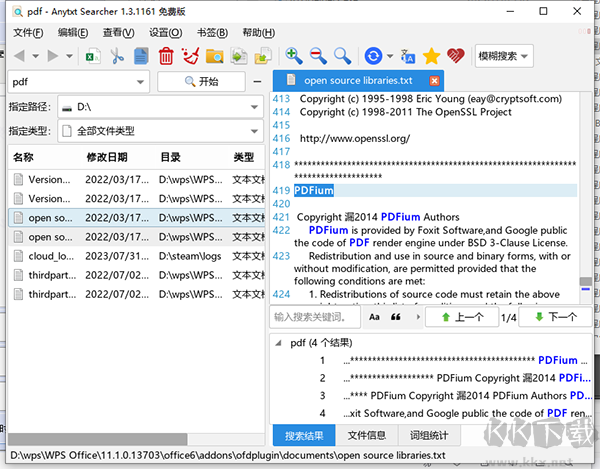Click the D:\steam\logs directory cell
Viewport: 600px width, 469px height.
(x=190, y=256)
